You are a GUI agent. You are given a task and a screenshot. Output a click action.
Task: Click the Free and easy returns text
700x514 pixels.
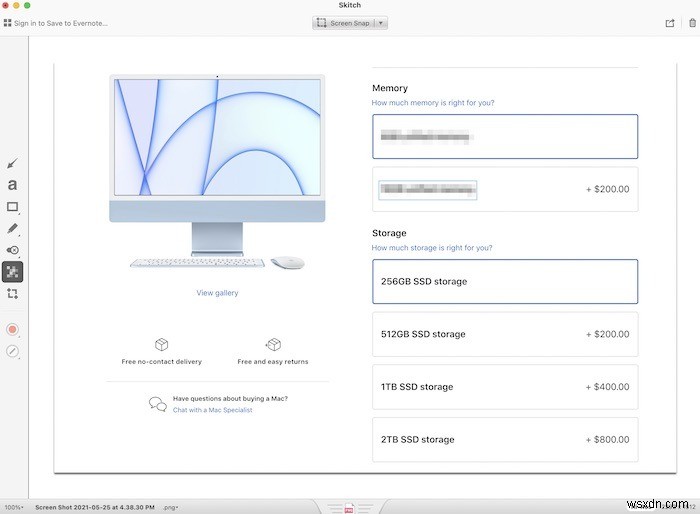[x=273, y=362]
